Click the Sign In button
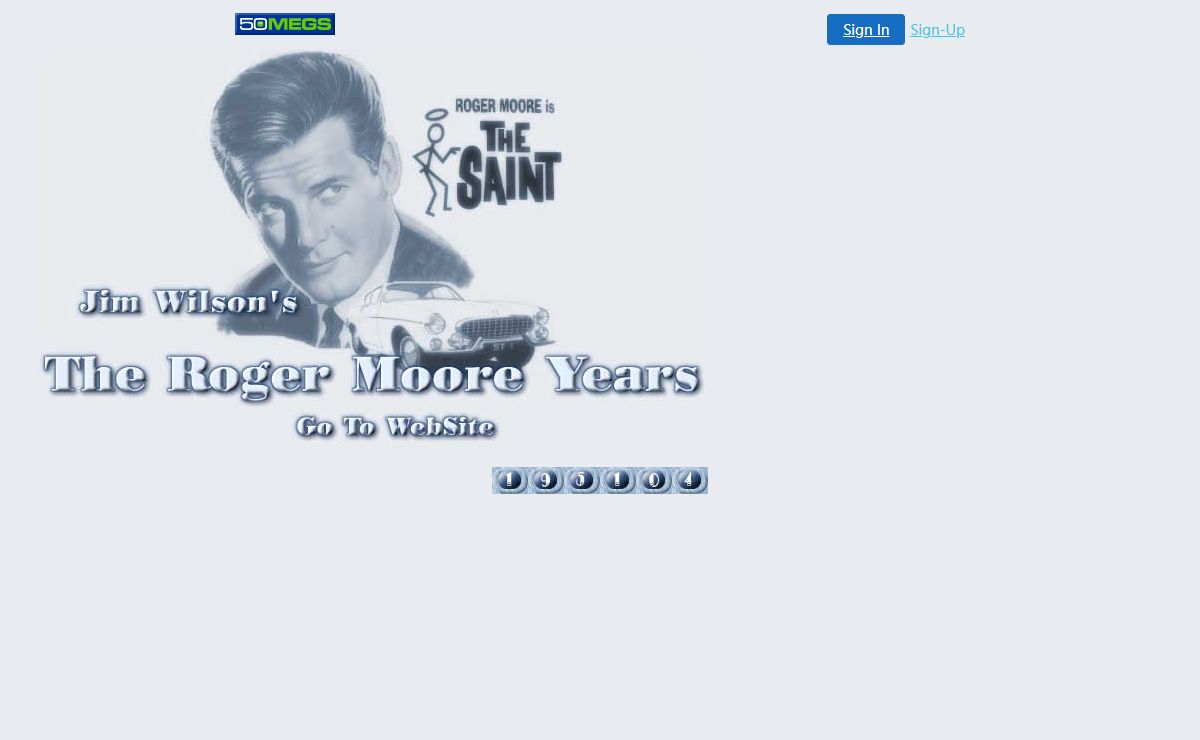The width and height of the screenshot is (1200, 740). 866,30
